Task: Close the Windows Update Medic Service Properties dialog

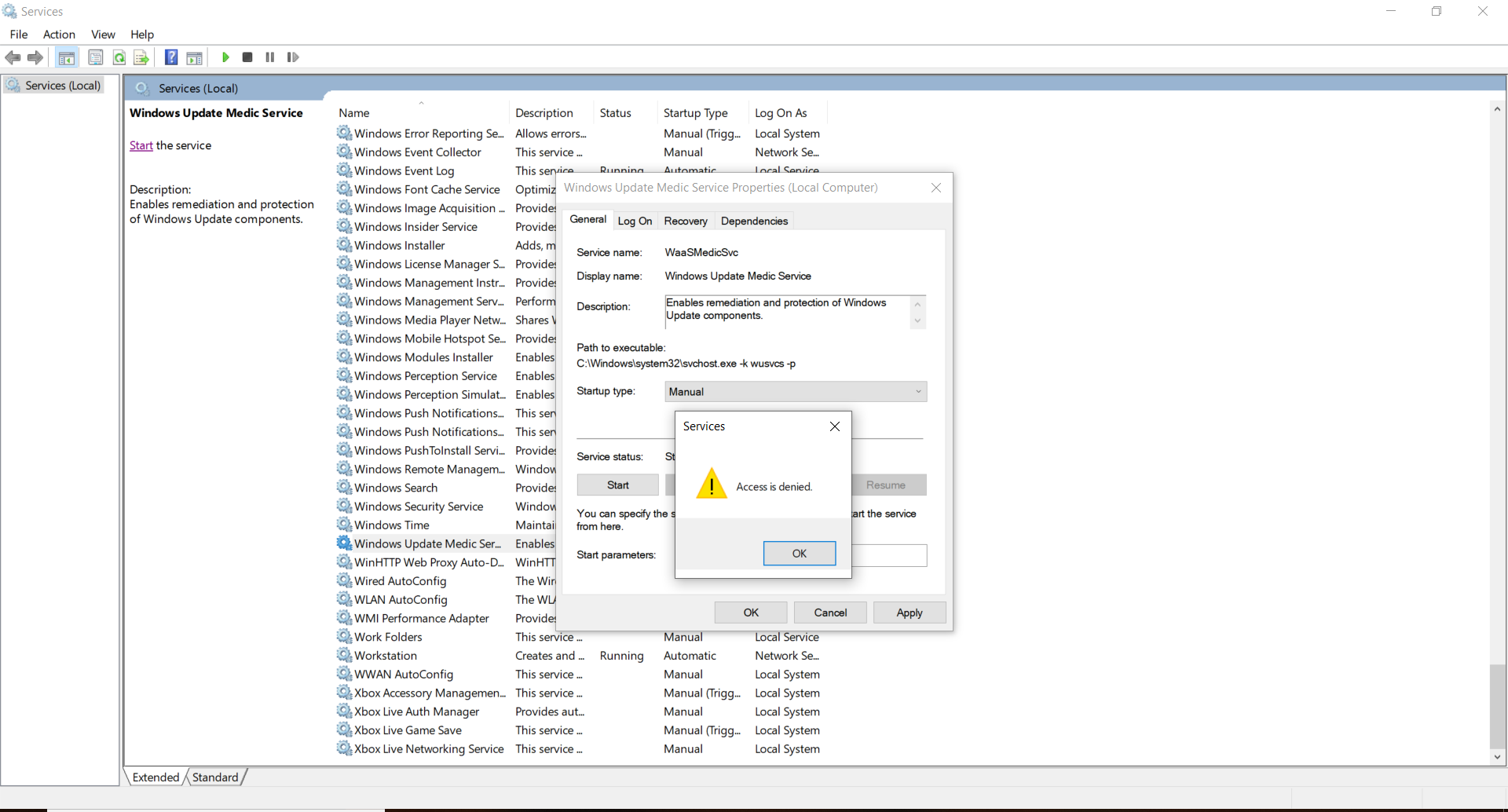Action: click(936, 188)
